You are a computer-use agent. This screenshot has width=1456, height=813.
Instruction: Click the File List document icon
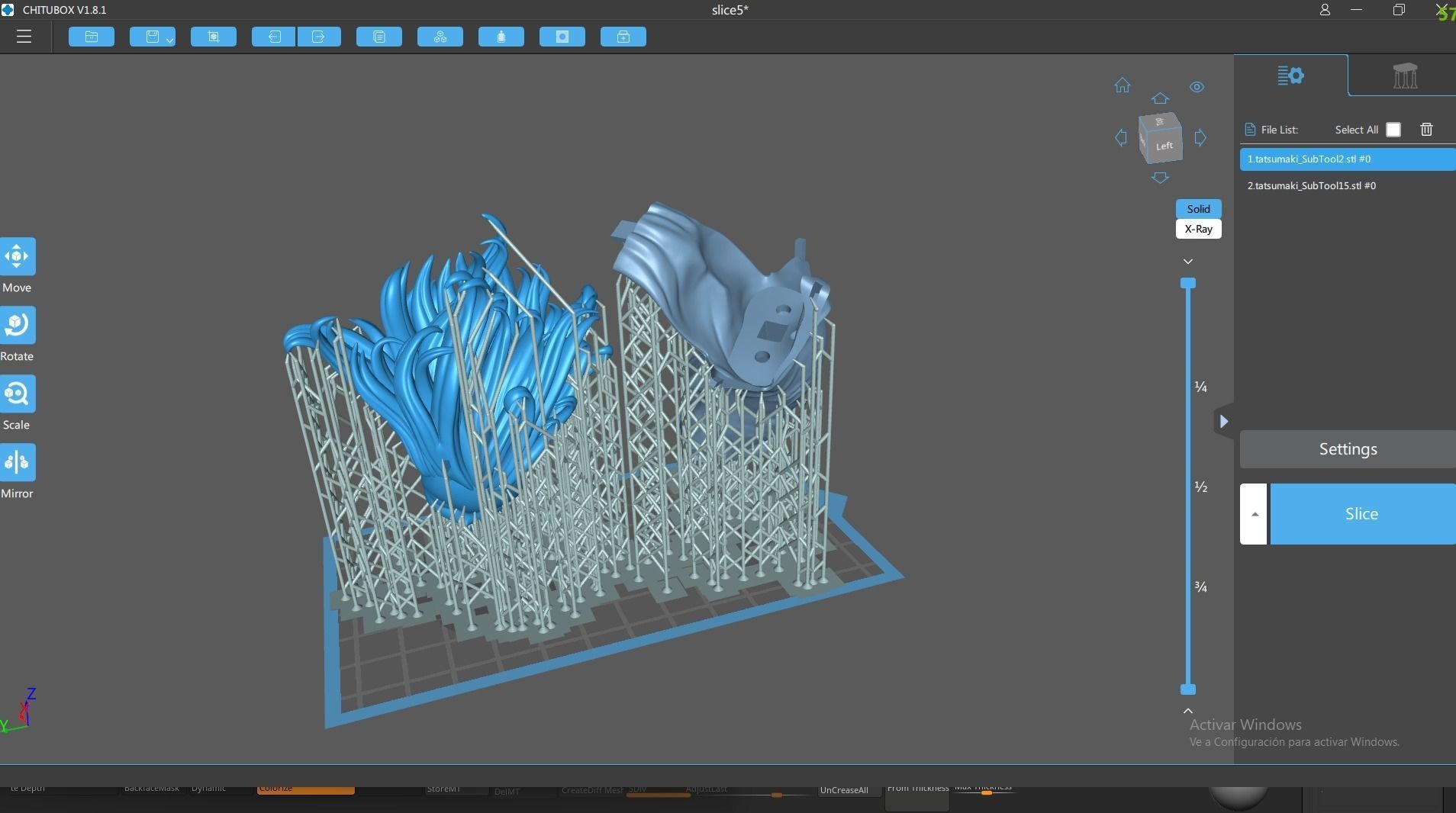tap(1250, 130)
